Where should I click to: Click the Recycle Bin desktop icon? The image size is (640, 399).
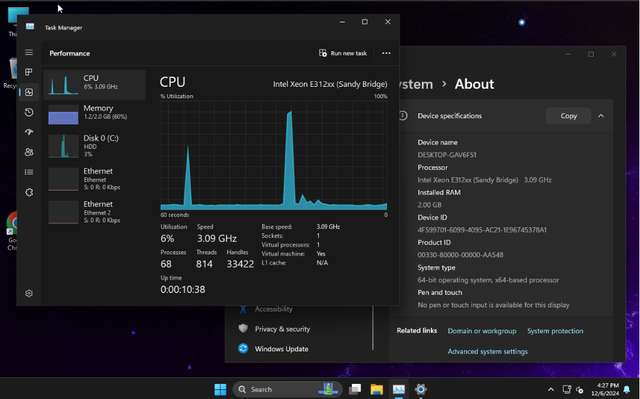pyautogui.click(x=11, y=73)
